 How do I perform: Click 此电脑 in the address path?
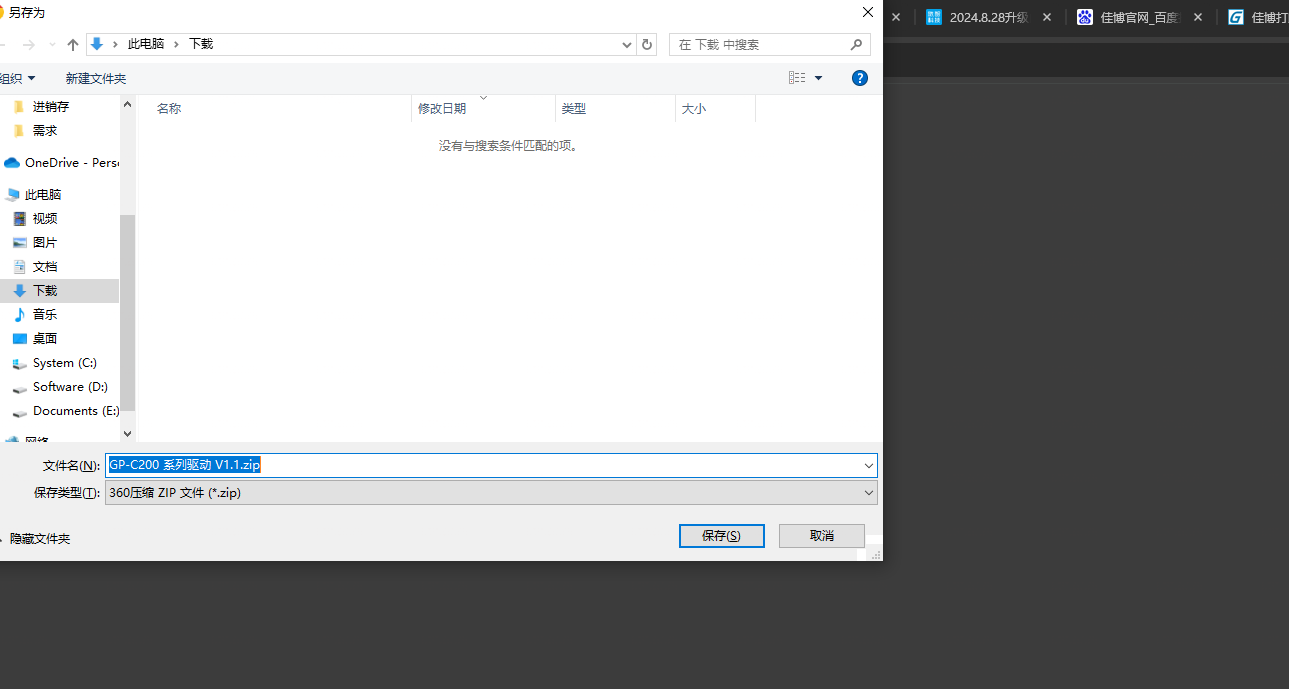[146, 44]
